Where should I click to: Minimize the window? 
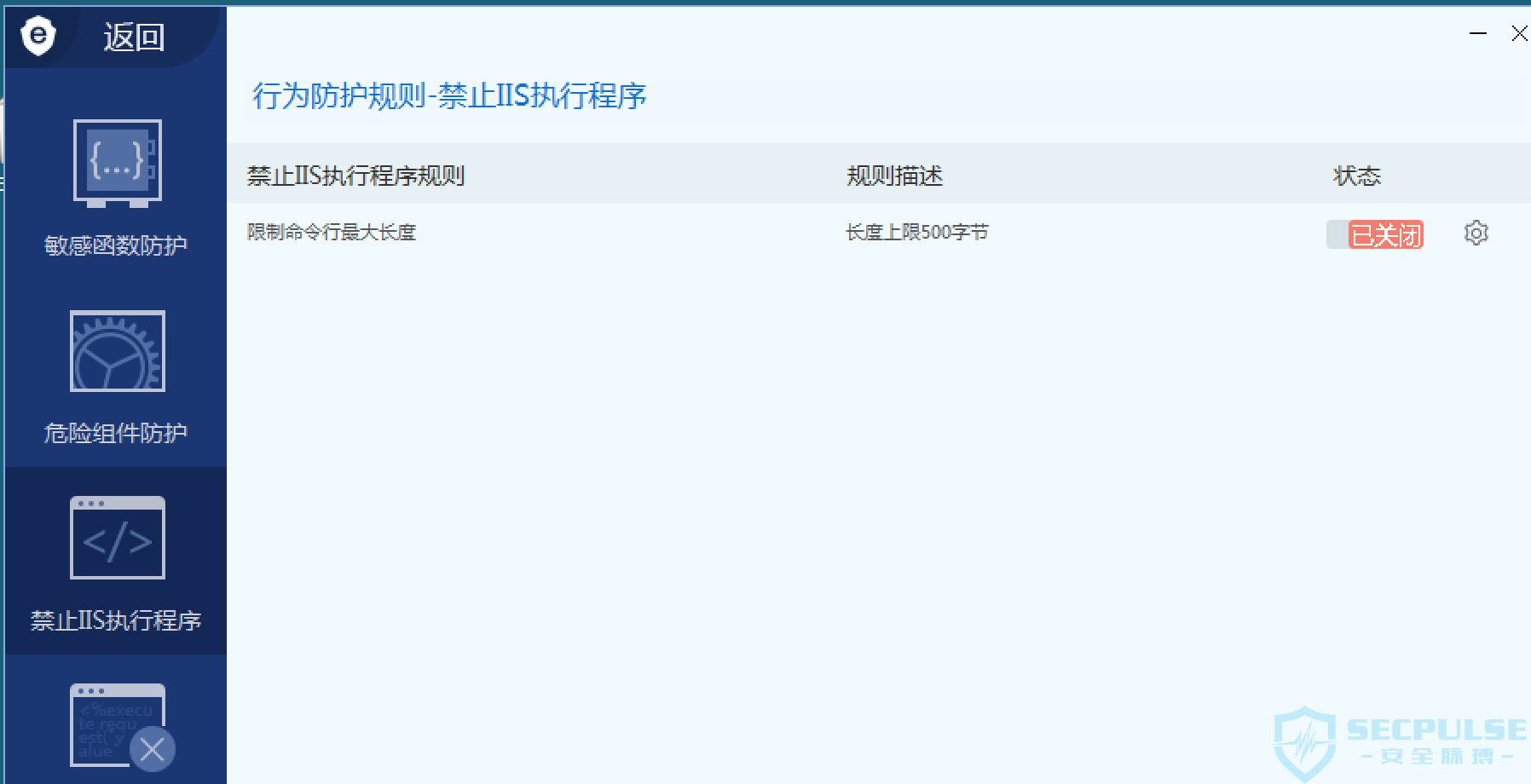coord(1478,33)
